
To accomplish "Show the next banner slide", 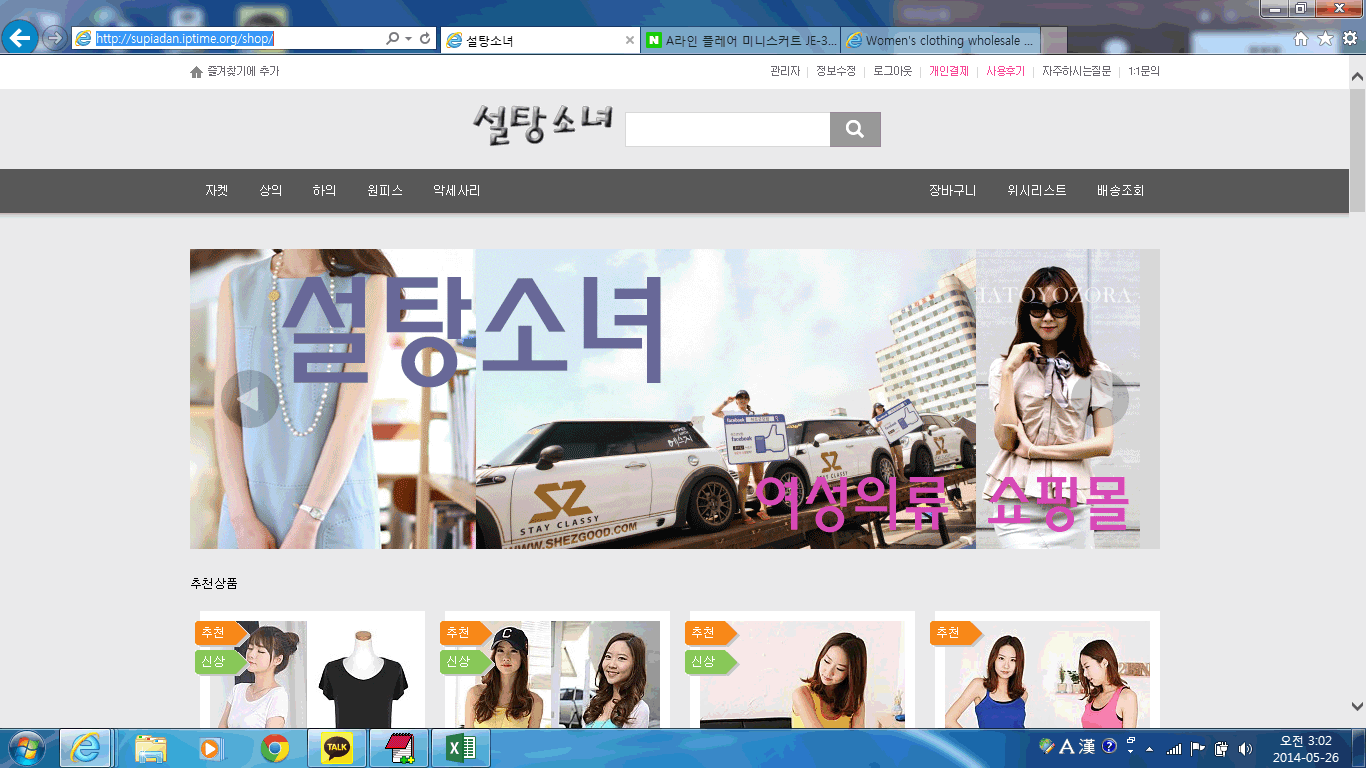I will [x=1101, y=399].
